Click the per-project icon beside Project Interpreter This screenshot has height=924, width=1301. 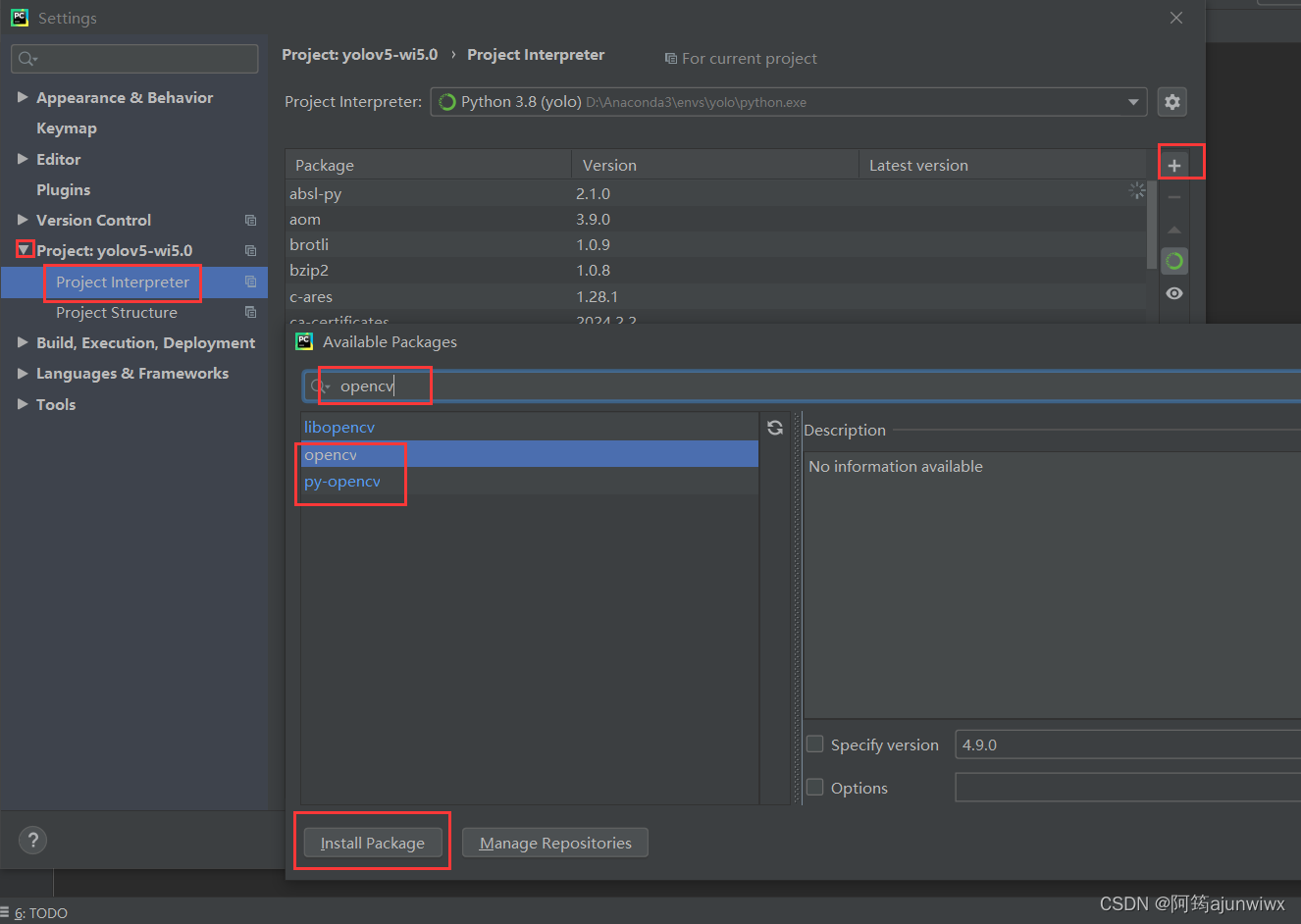click(x=250, y=282)
